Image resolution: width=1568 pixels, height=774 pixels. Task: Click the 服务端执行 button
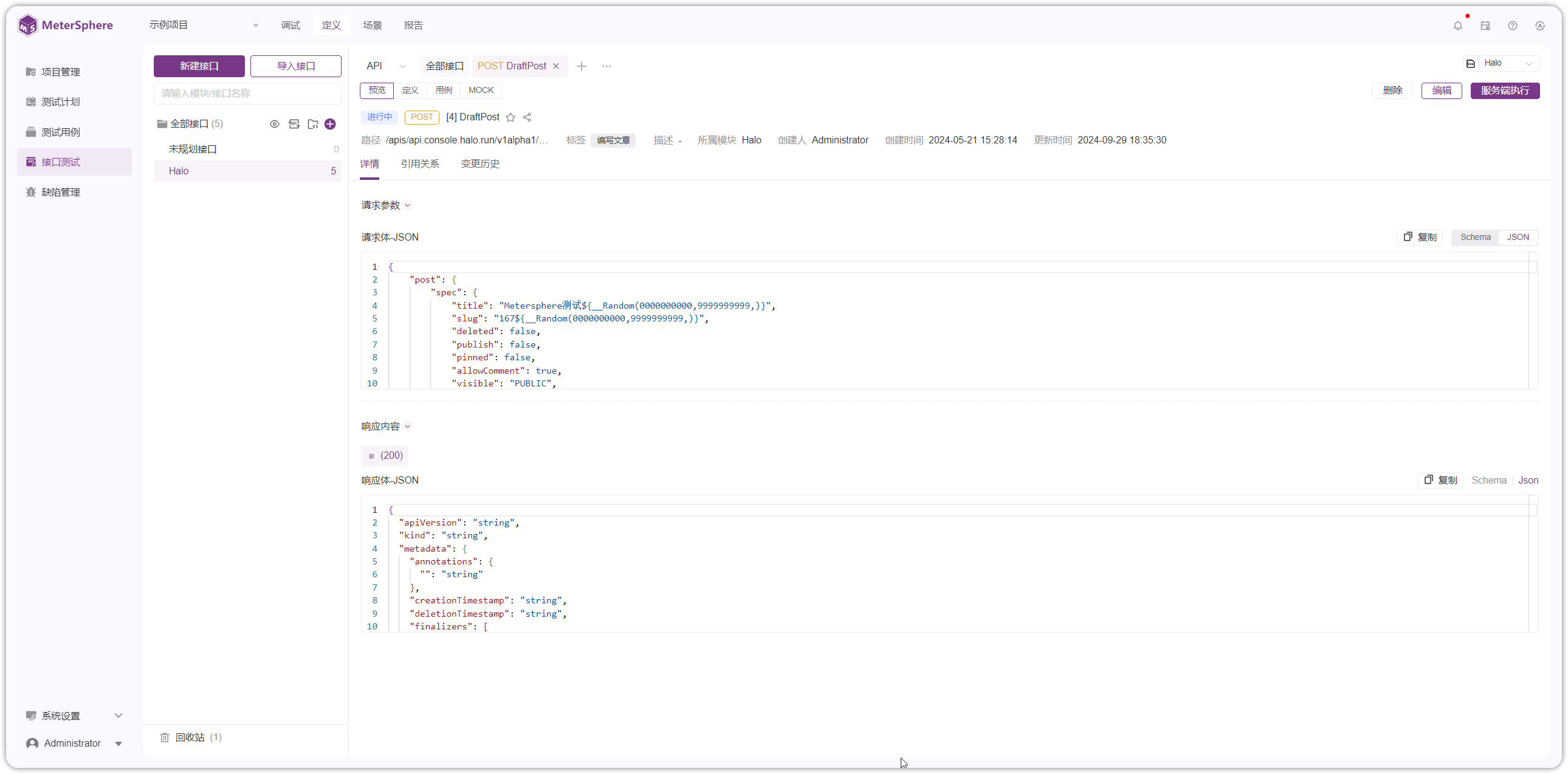pyautogui.click(x=1505, y=91)
